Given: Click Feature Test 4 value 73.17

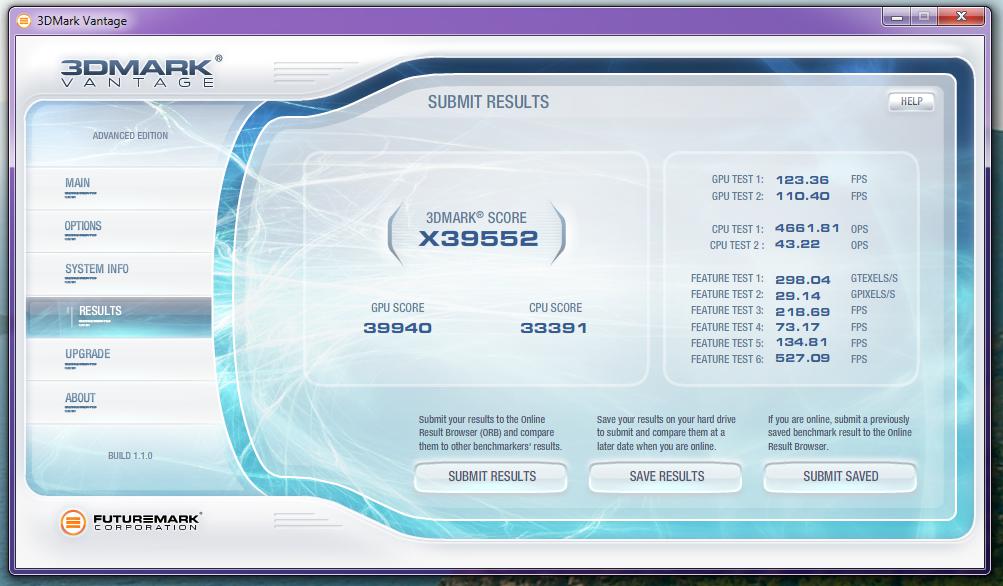Looking at the screenshot, I should tap(798, 327).
